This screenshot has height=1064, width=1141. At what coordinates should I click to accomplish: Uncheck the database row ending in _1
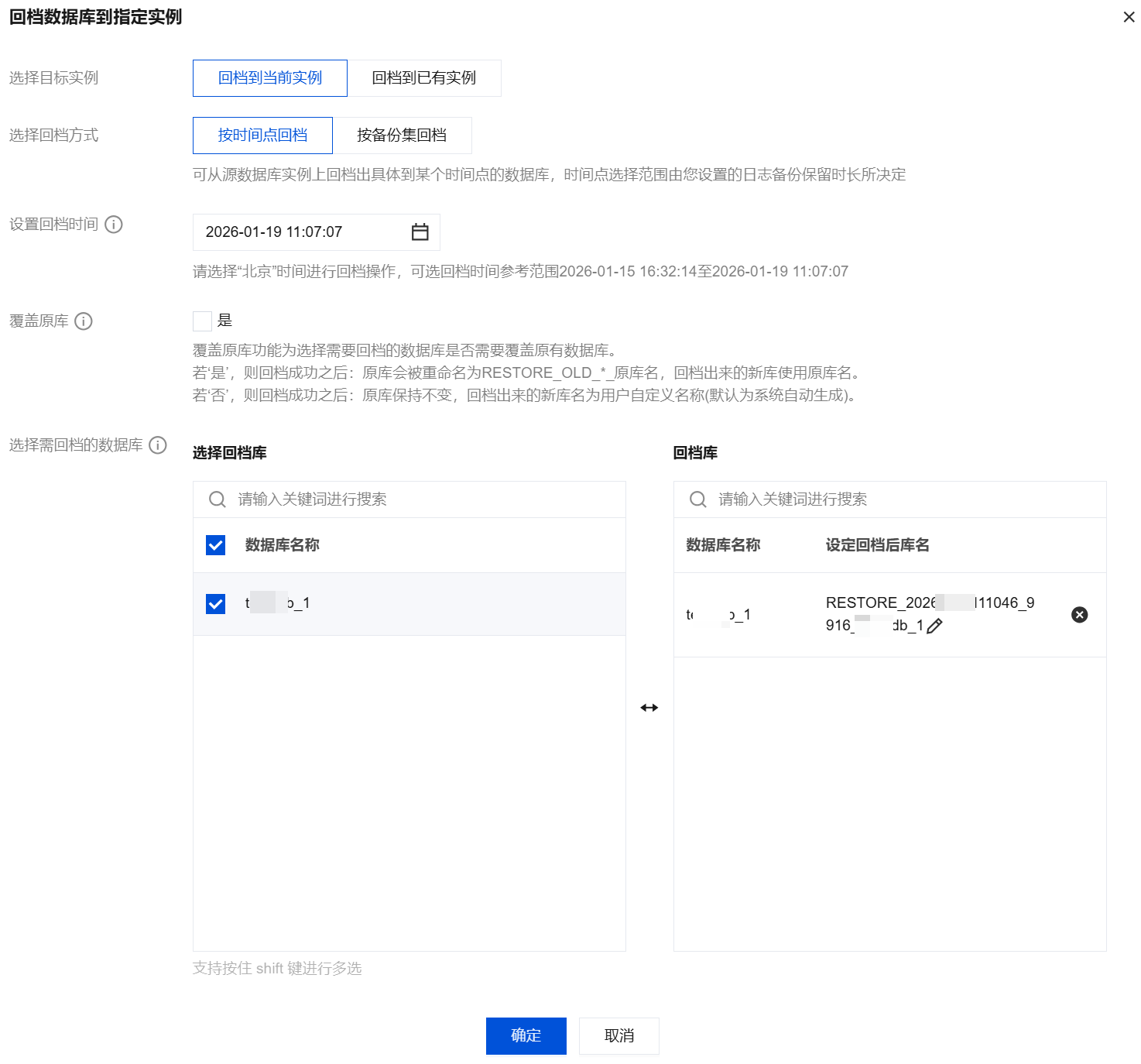tap(216, 604)
